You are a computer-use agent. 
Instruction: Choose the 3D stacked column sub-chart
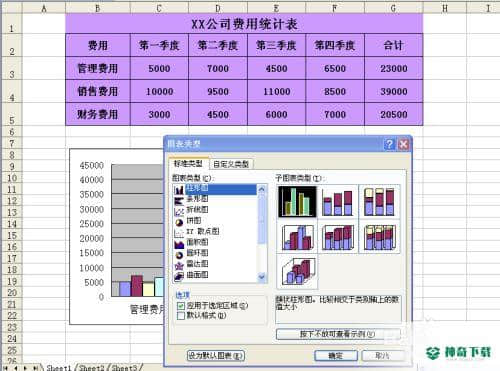338,238
